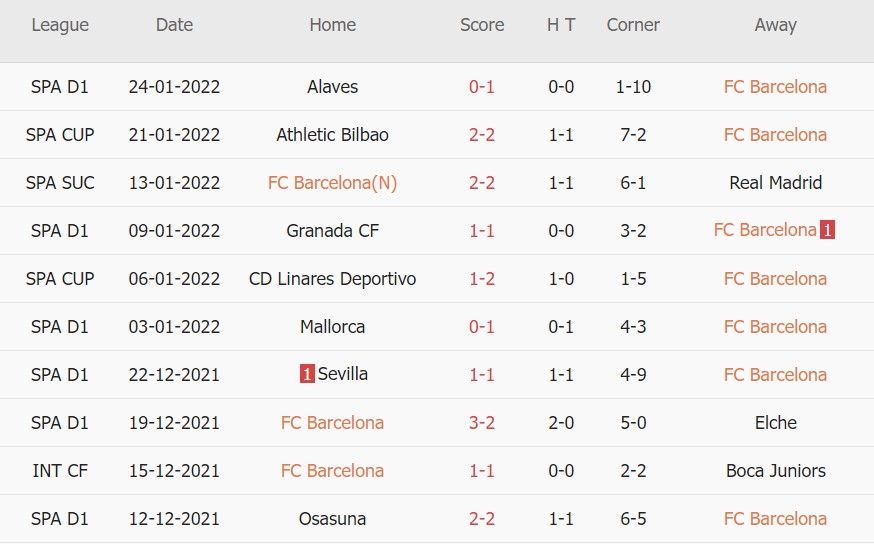Click the Boca Juniors team name
The height and width of the screenshot is (544, 874).
(775, 471)
